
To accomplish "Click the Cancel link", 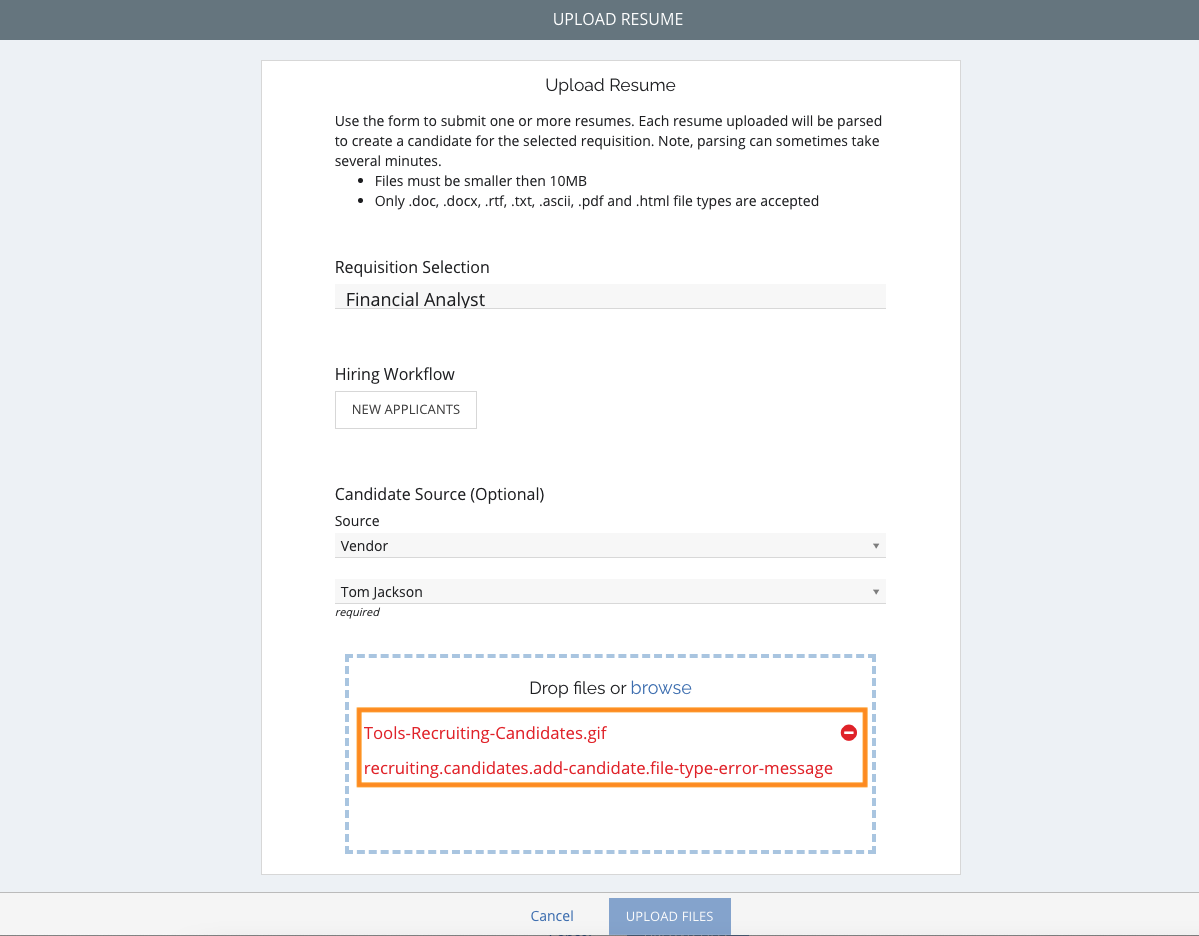I will (x=551, y=915).
